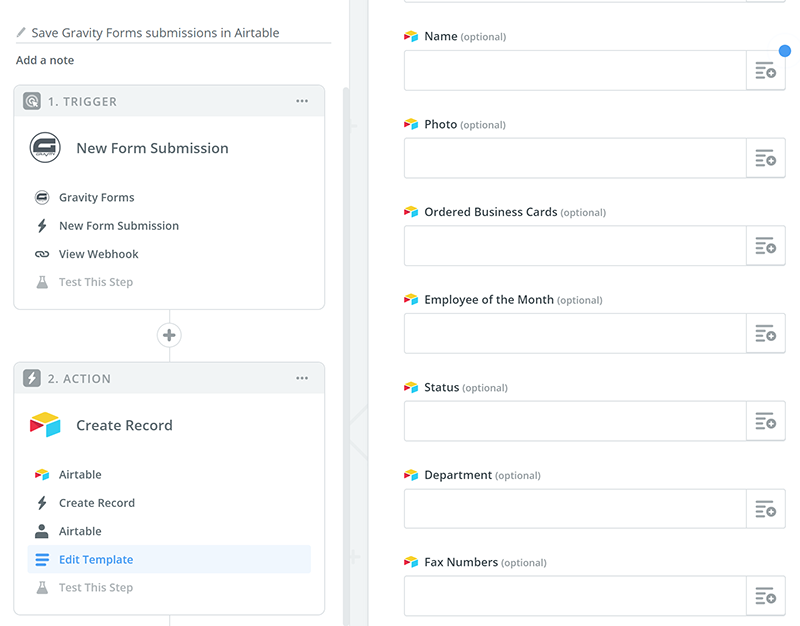This screenshot has width=800, height=626.
Task: Click the blue dot indicator near Name field
Action: (785, 51)
